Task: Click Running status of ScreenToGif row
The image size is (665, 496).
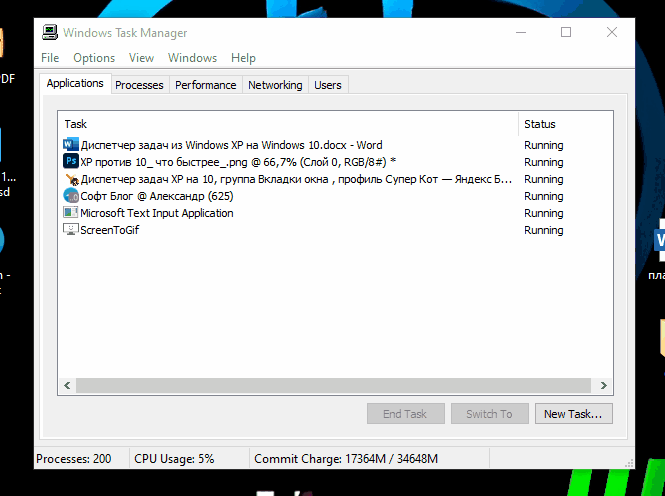Action: point(544,230)
